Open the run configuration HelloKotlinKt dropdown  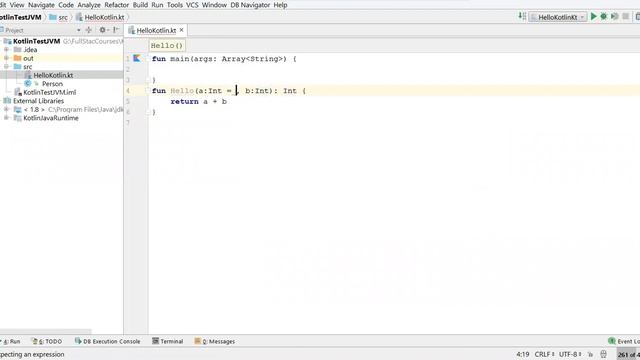click(558, 17)
